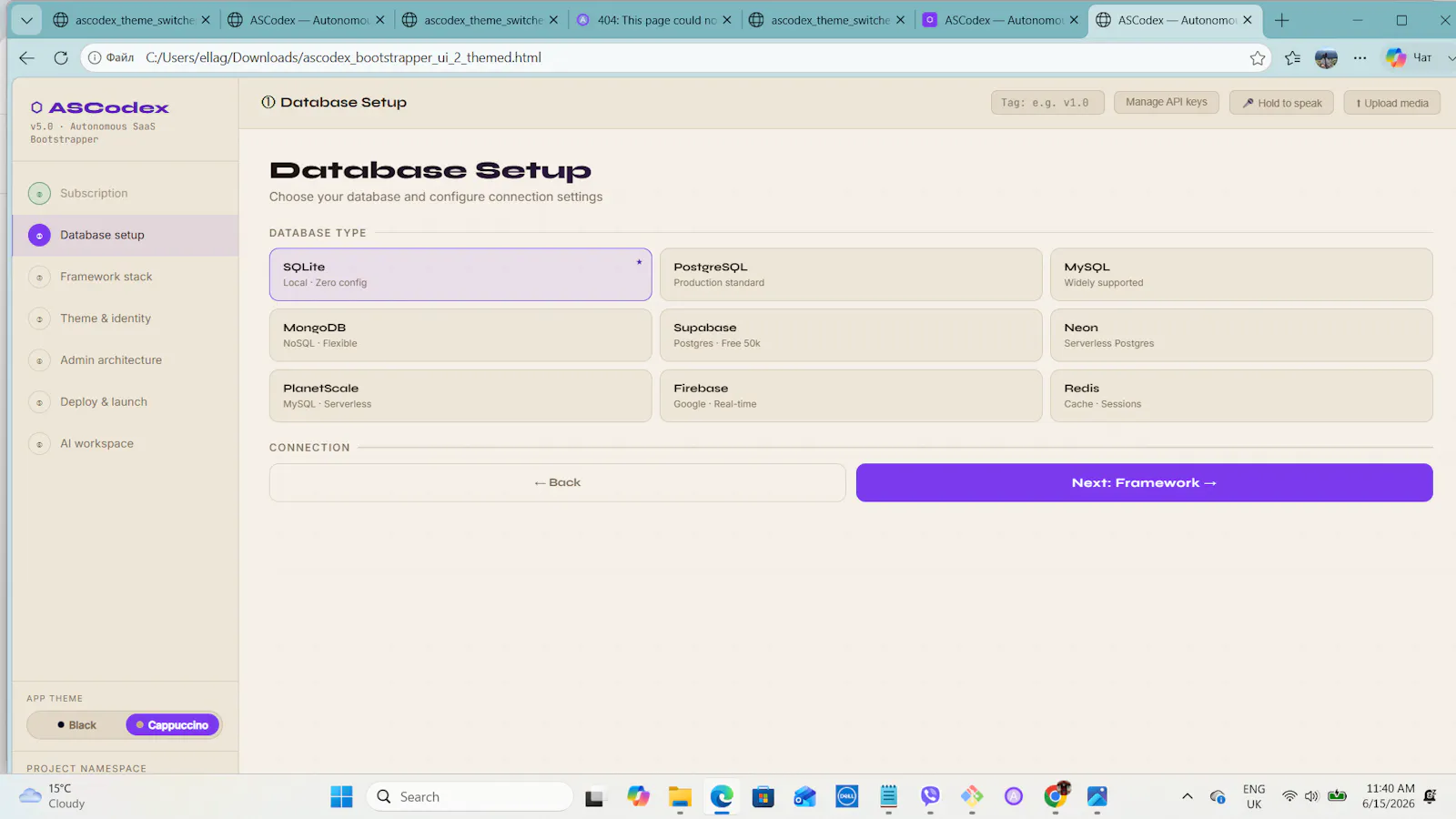Switch app theme to Black
Image resolution: width=1456 pixels, height=819 pixels.
pyautogui.click(x=76, y=725)
